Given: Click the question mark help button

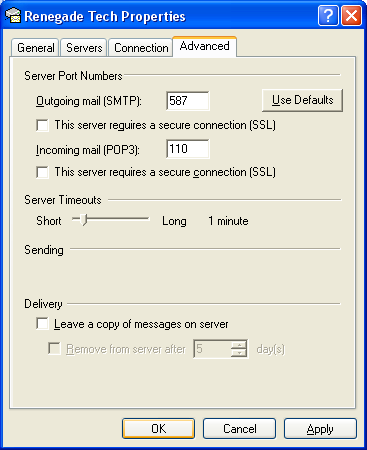Looking at the screenshot, I should click(x=328, y=16).
